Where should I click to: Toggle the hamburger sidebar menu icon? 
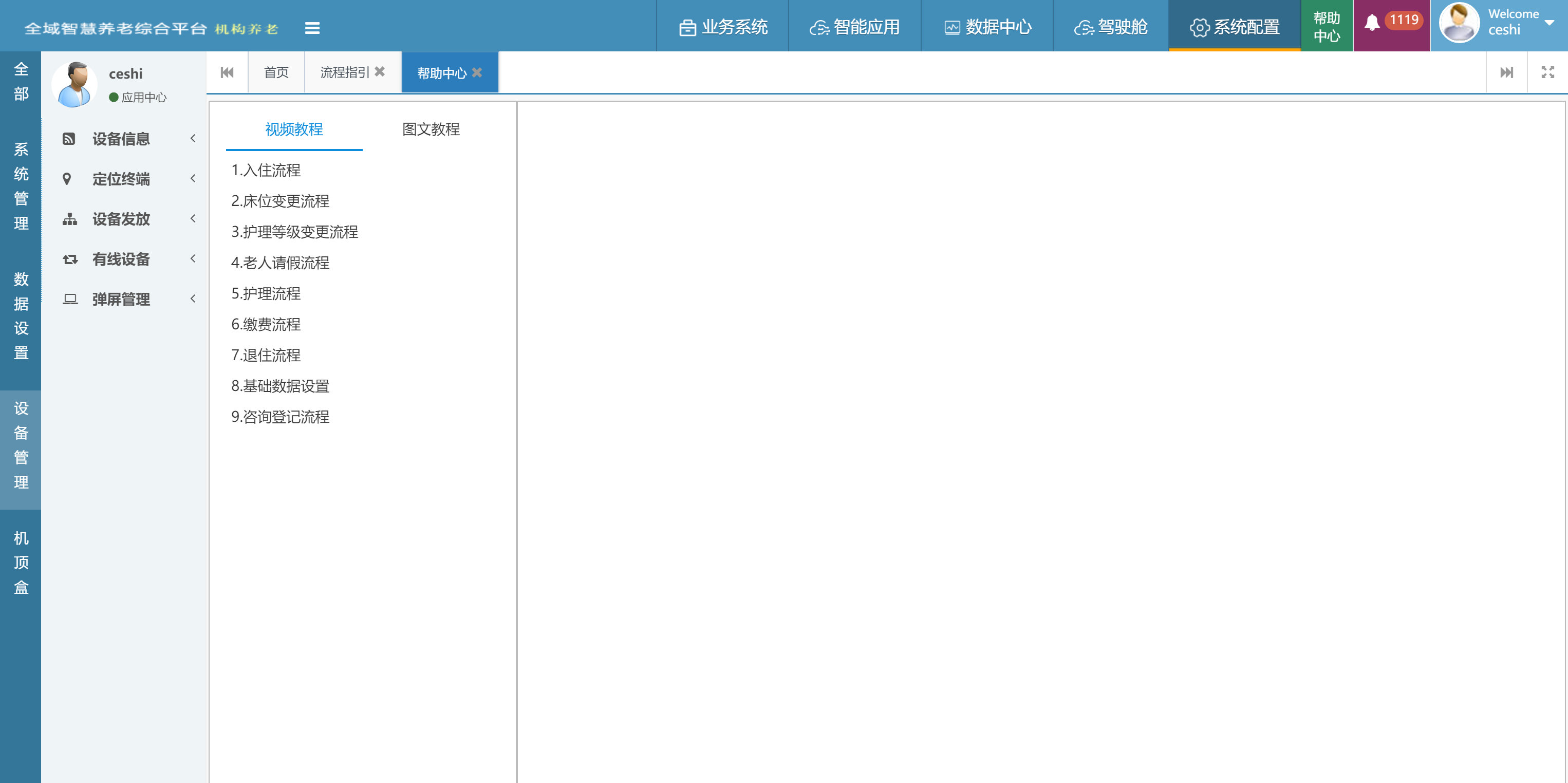pos(312,28)
